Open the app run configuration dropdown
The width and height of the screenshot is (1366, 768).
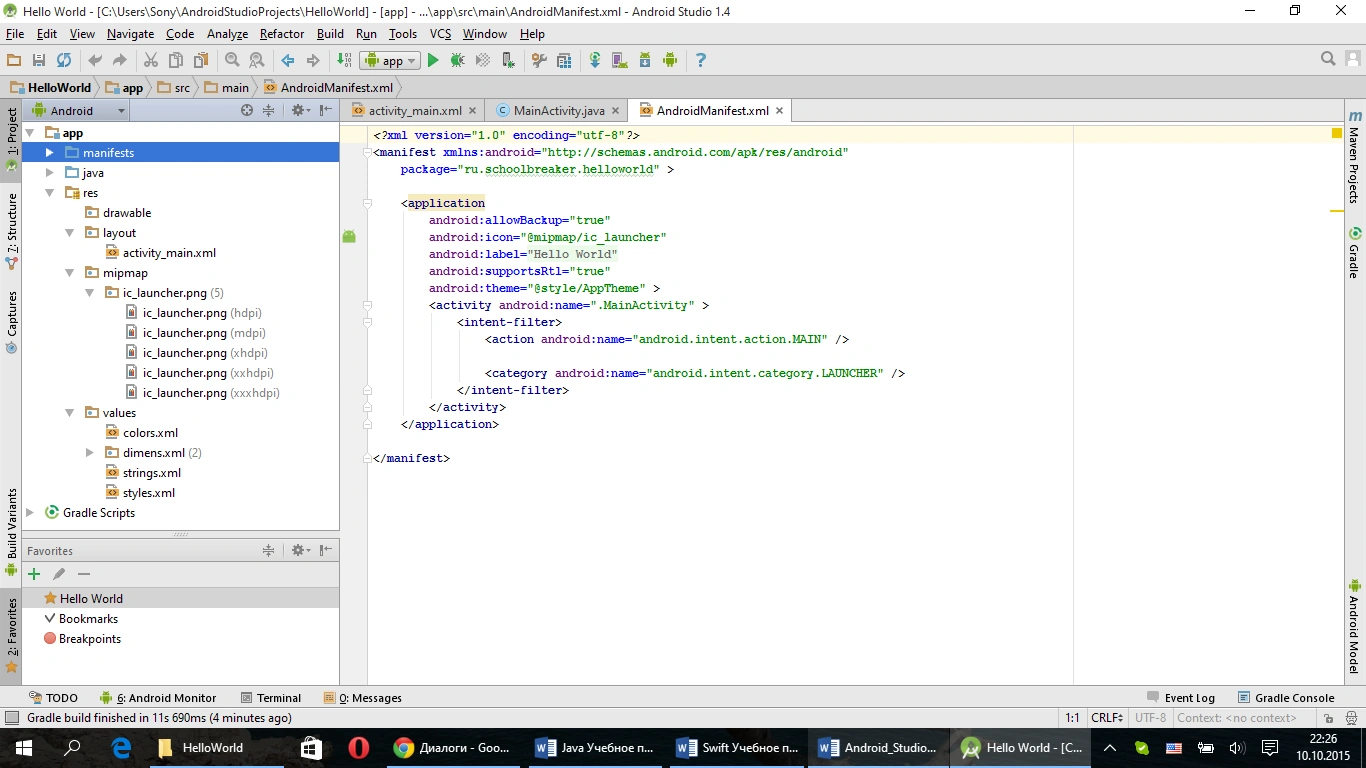(x=391, y=61)
